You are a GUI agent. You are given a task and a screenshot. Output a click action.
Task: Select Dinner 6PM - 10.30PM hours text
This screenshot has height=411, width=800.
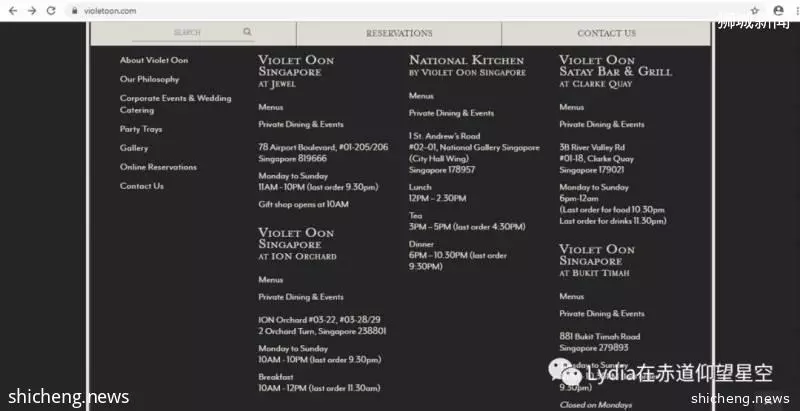[458, 261]
